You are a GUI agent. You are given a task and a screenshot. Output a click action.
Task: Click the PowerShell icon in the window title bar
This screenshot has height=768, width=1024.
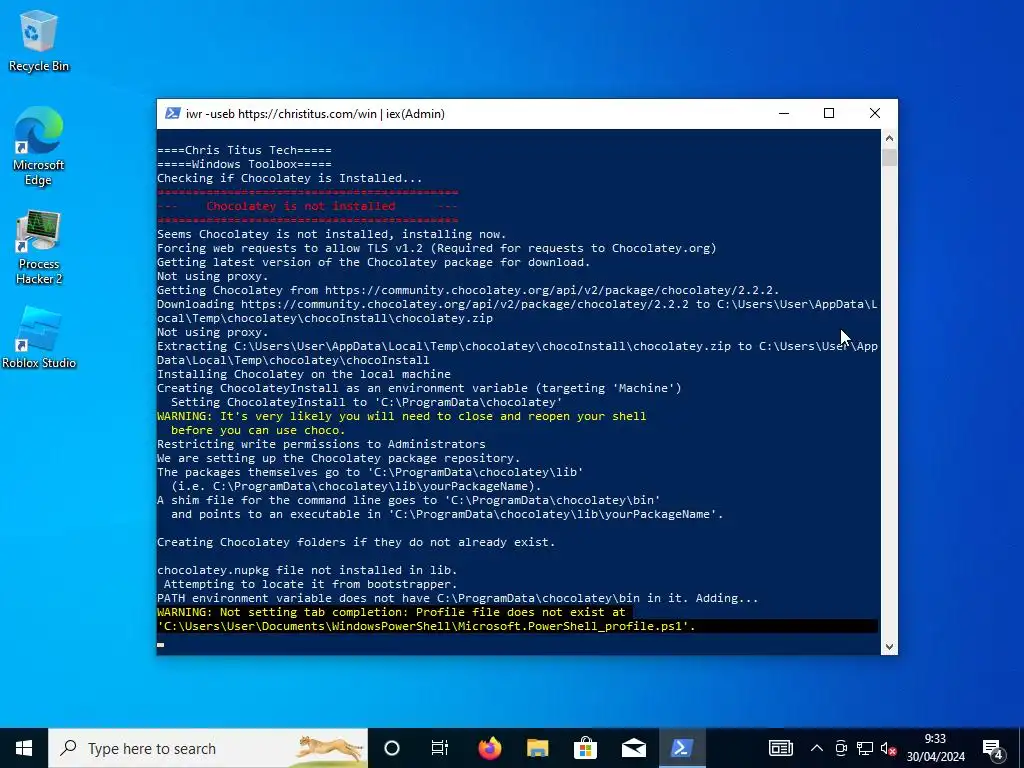(x=172, y=114)
